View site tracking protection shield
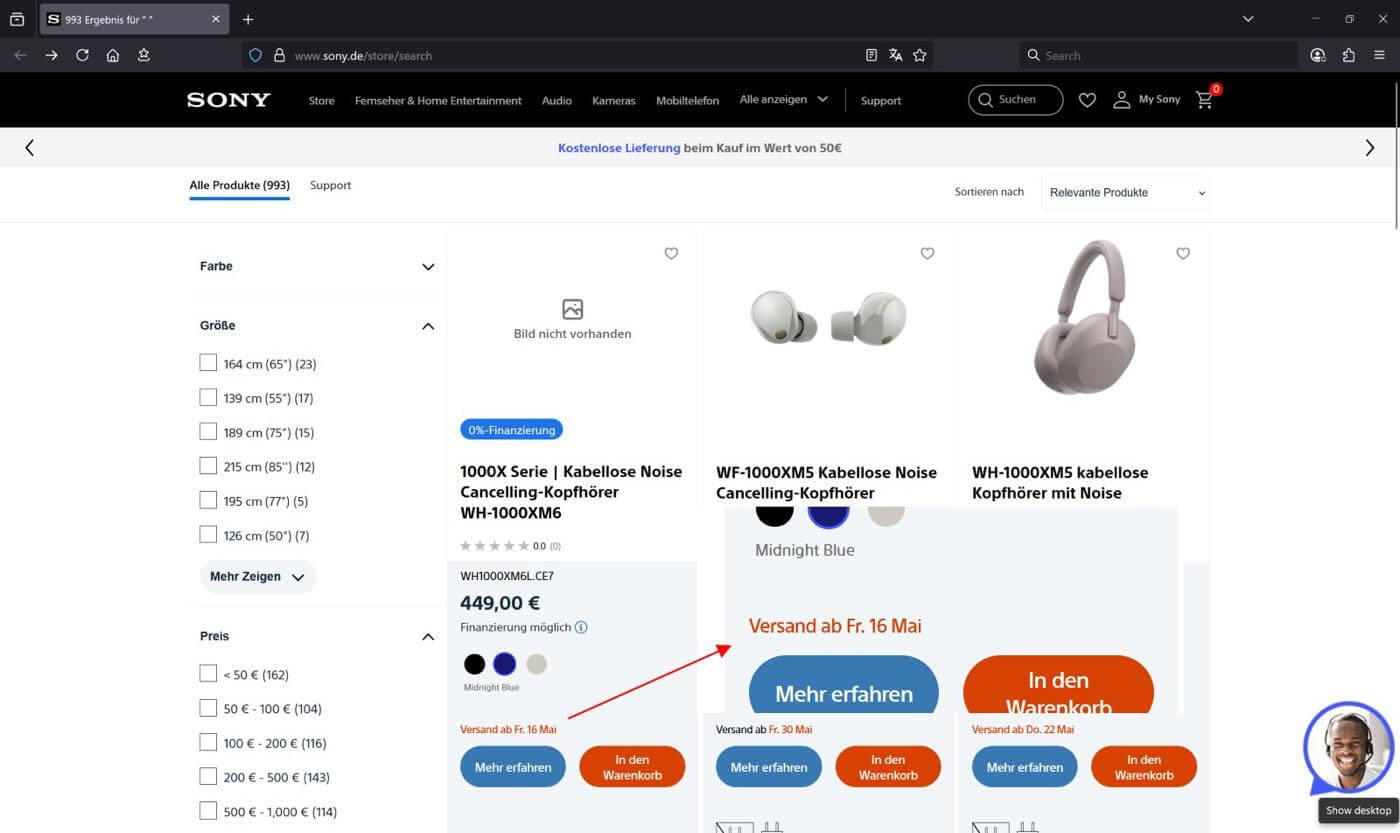 255,56
